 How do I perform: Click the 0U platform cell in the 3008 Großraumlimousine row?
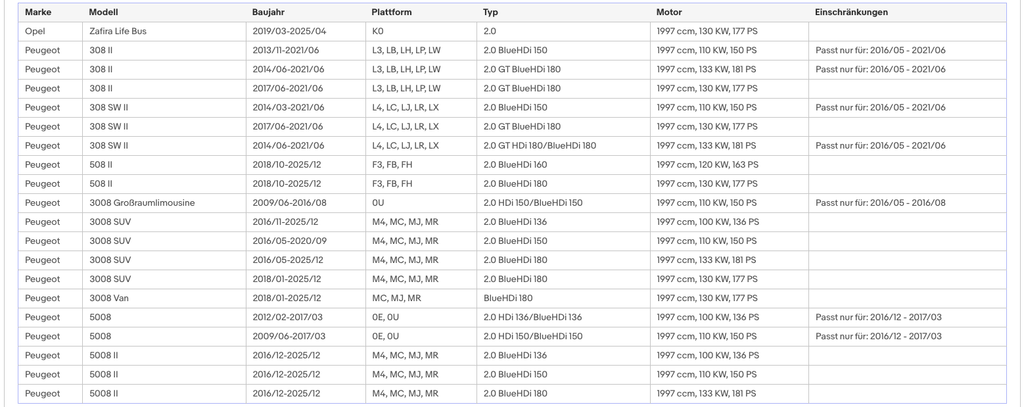[421, 203]
